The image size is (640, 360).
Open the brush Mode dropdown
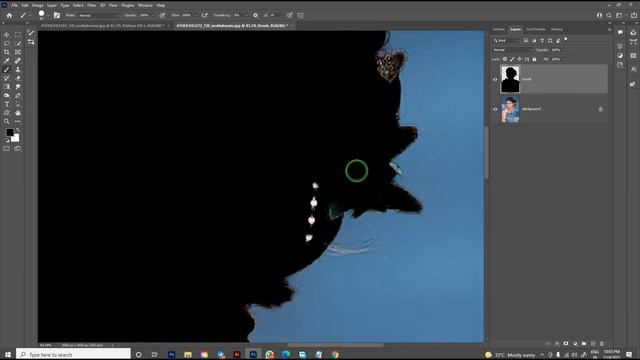98,16
